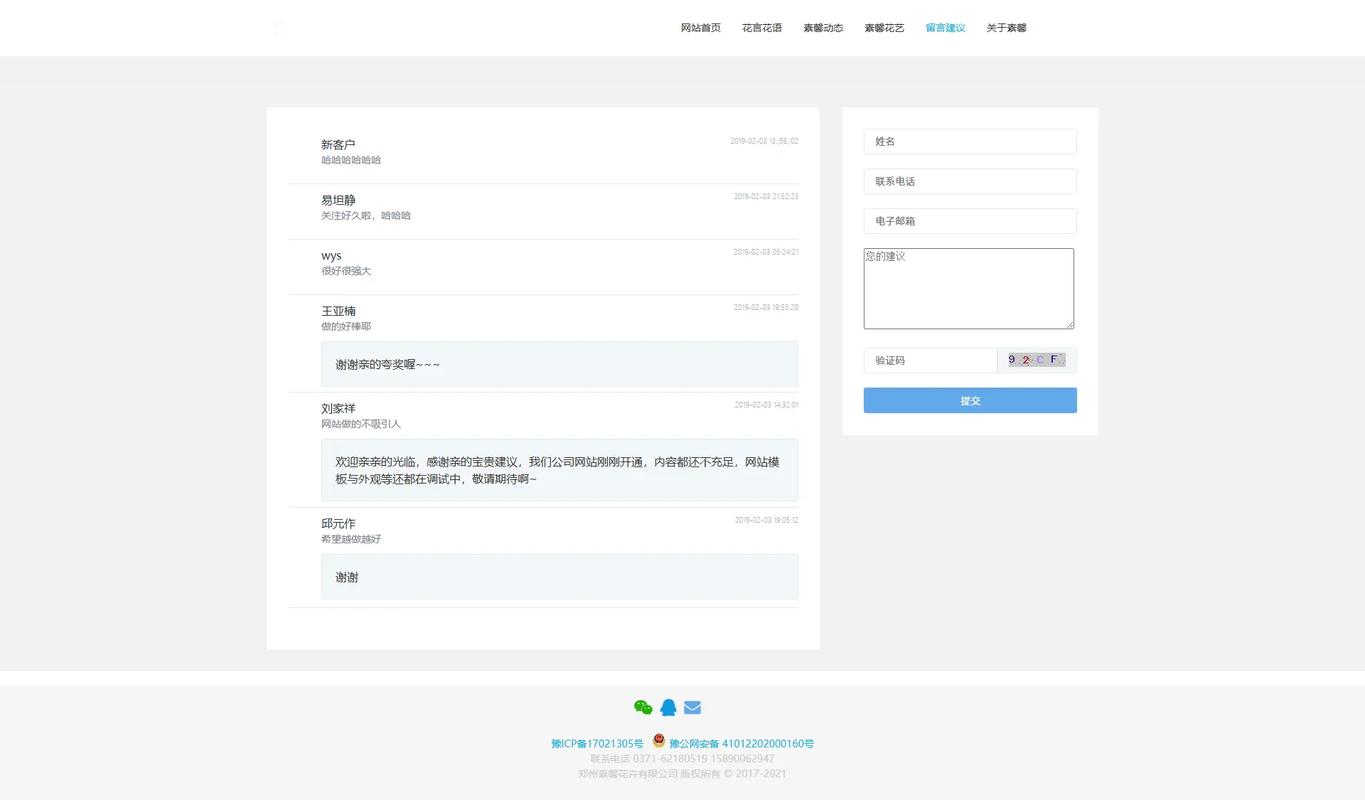Click the site logo in the top-left corner
Image resolution: width=1365 pixels, height=800 pixels.
coord(279,28)
